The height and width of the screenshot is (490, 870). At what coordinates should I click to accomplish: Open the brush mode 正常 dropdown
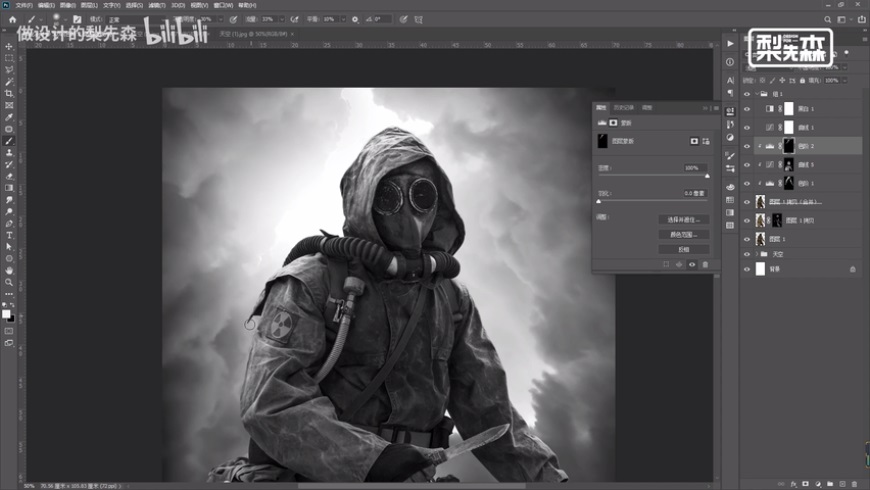tap(136, 19)
